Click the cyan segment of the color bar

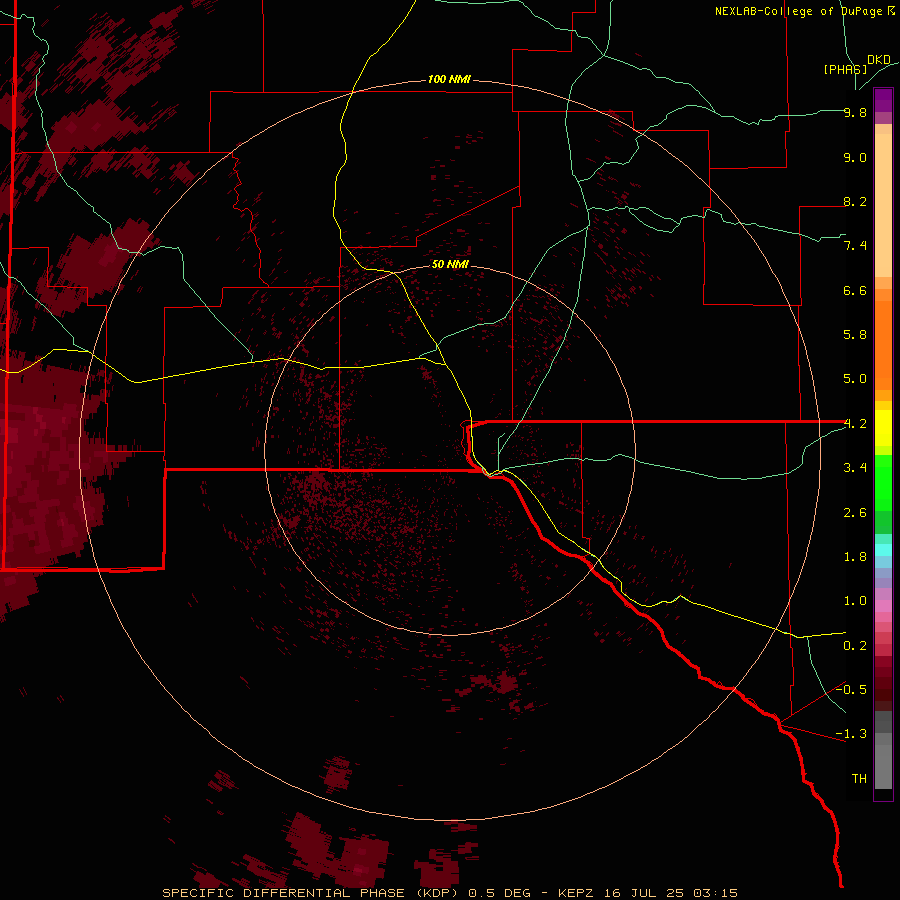point(883,550)
